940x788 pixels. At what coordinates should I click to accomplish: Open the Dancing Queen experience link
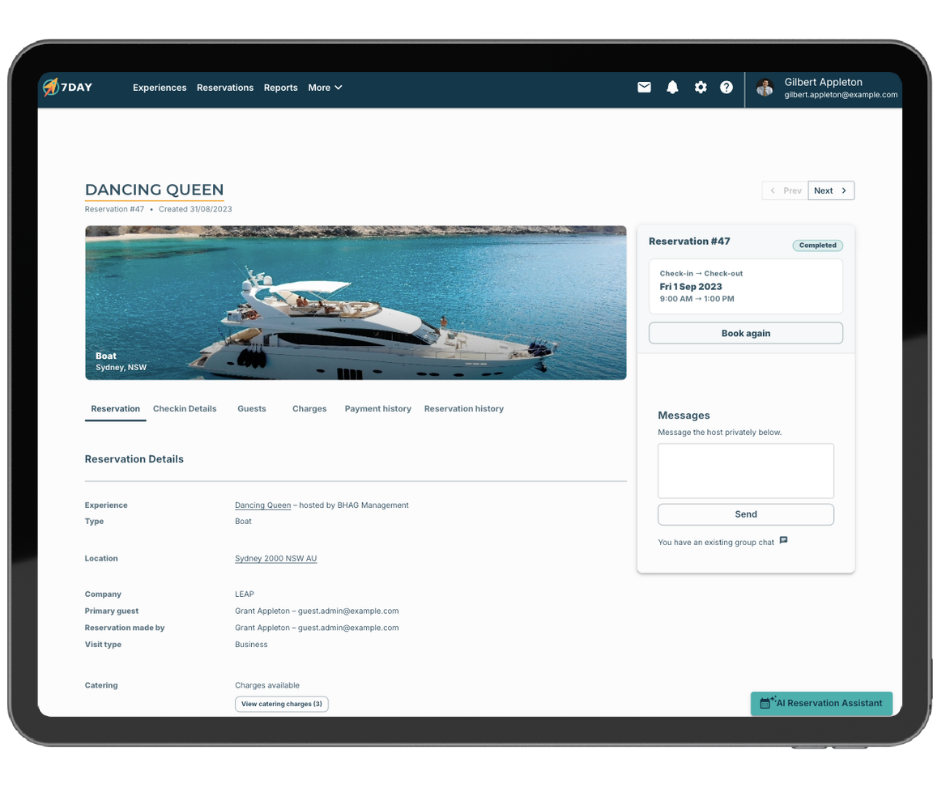pos(262,506)
